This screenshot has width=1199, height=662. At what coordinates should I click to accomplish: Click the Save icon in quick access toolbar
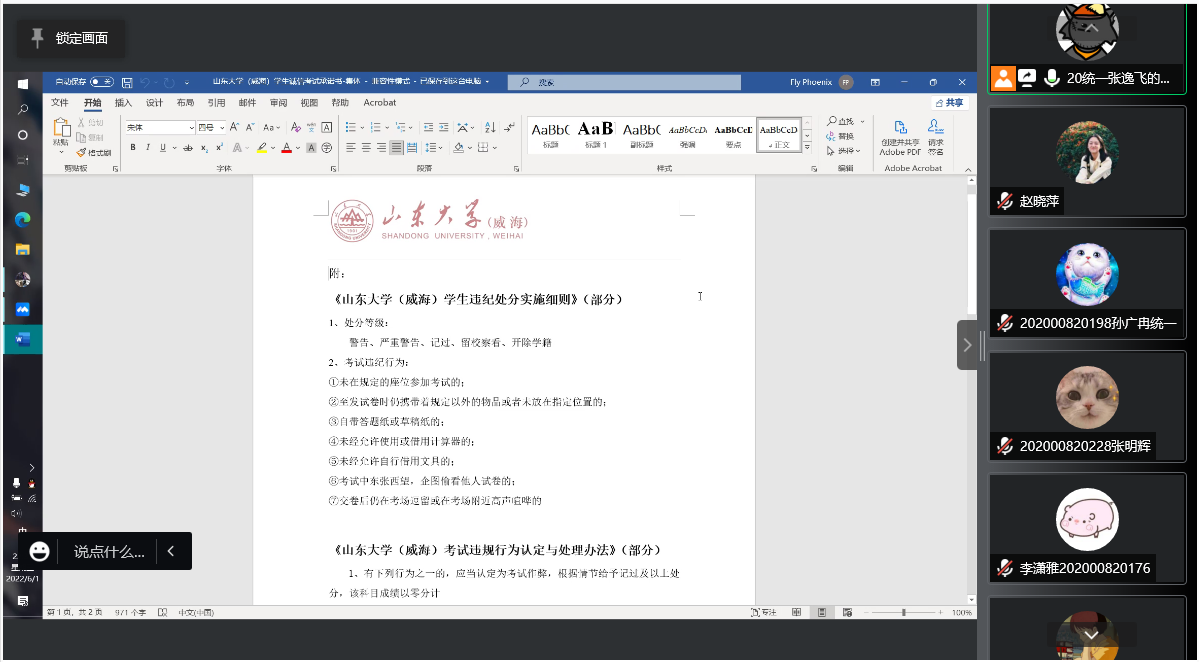[x=127, y=82]
